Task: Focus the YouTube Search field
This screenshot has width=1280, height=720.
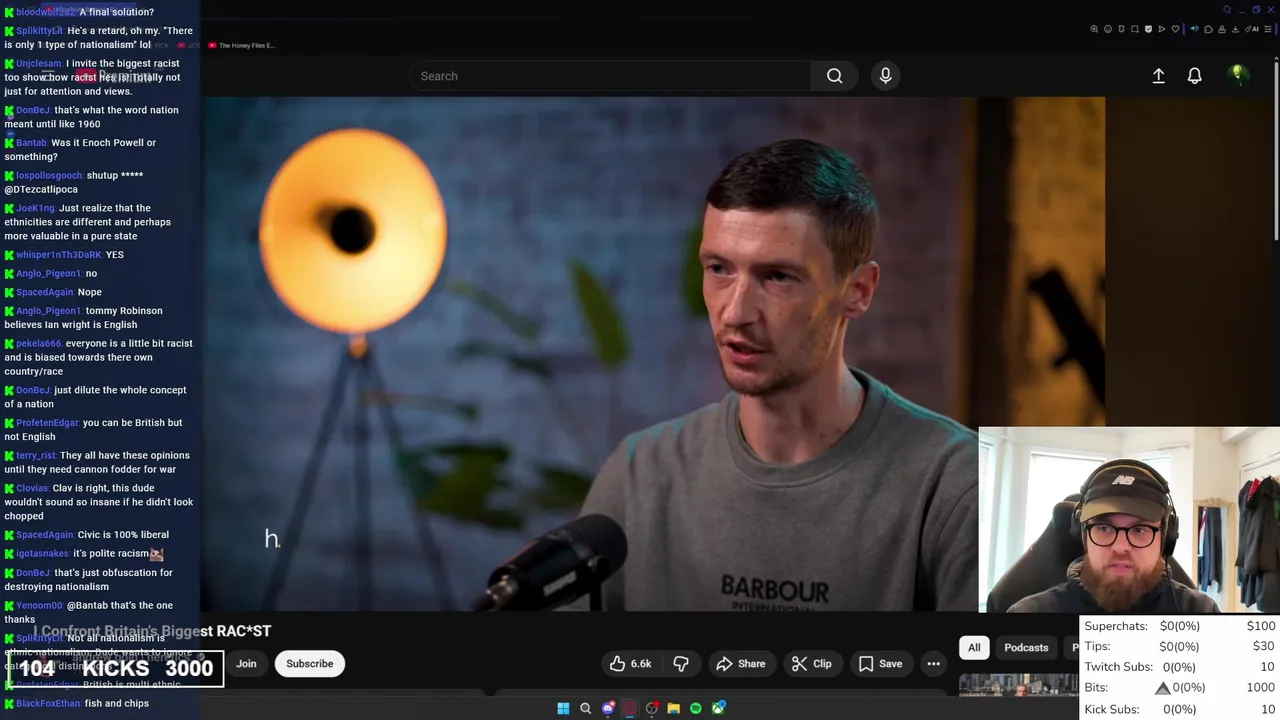Action: click(610, 76)
